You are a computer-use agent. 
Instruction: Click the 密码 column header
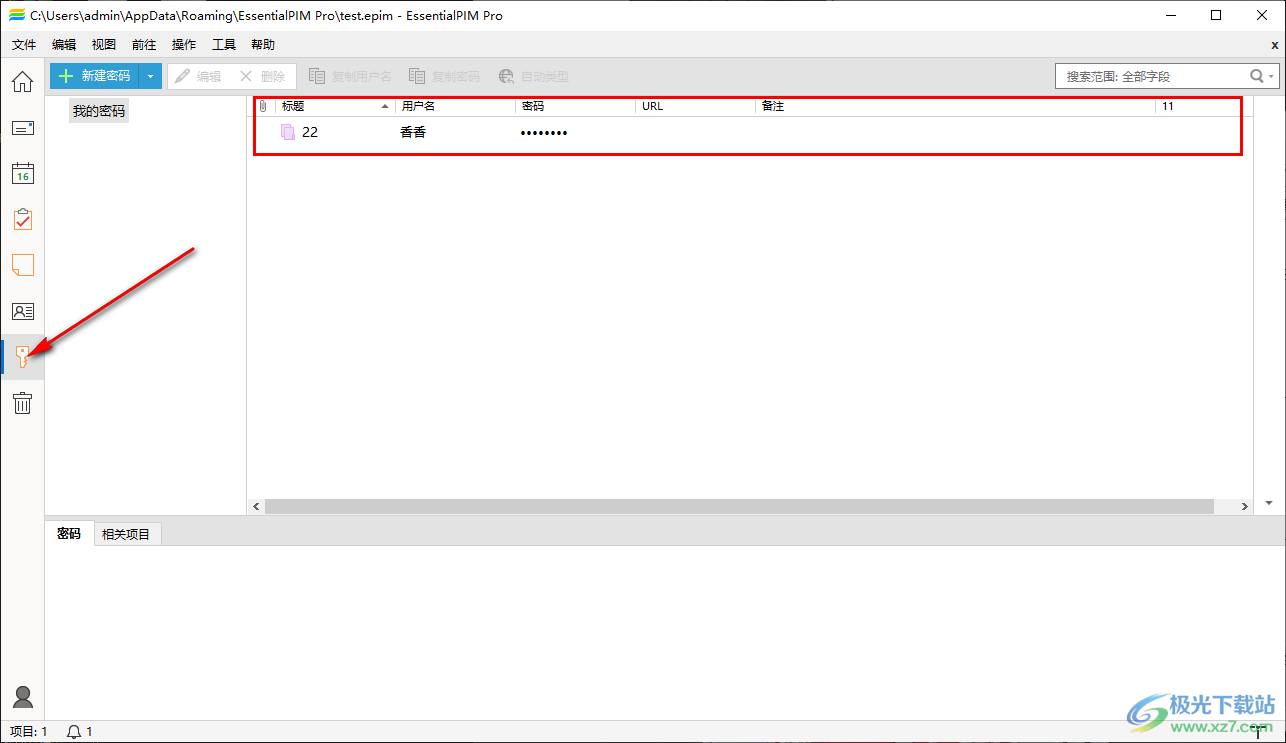pos(576,106)
